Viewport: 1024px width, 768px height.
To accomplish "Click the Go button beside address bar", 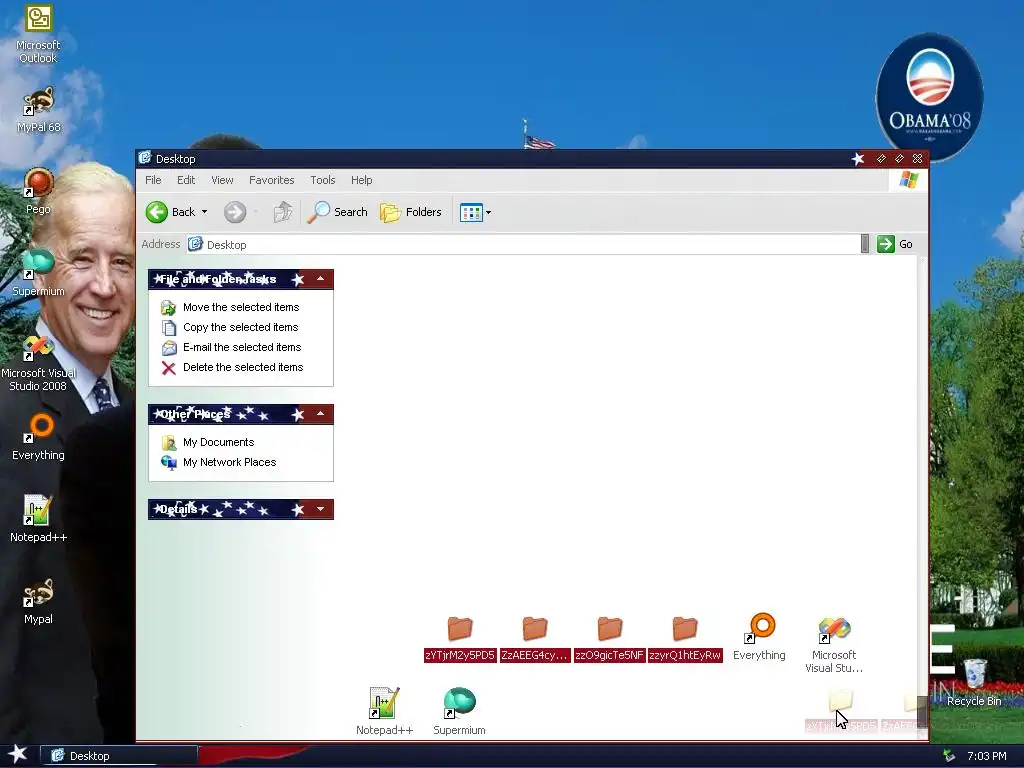I will pos(895,244).
